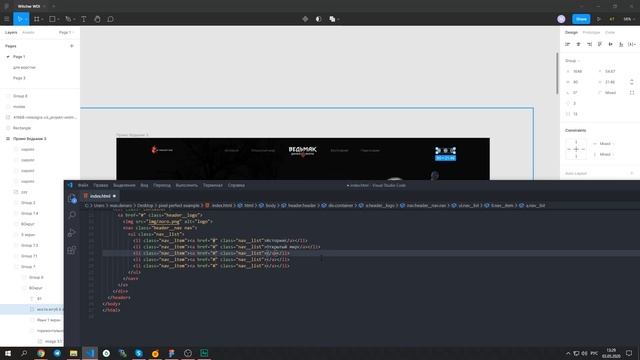This screenshot has height=360, width=640.
Task: Select the Rectangle layer in Layers panel
Action: click(x=22, y=128)
